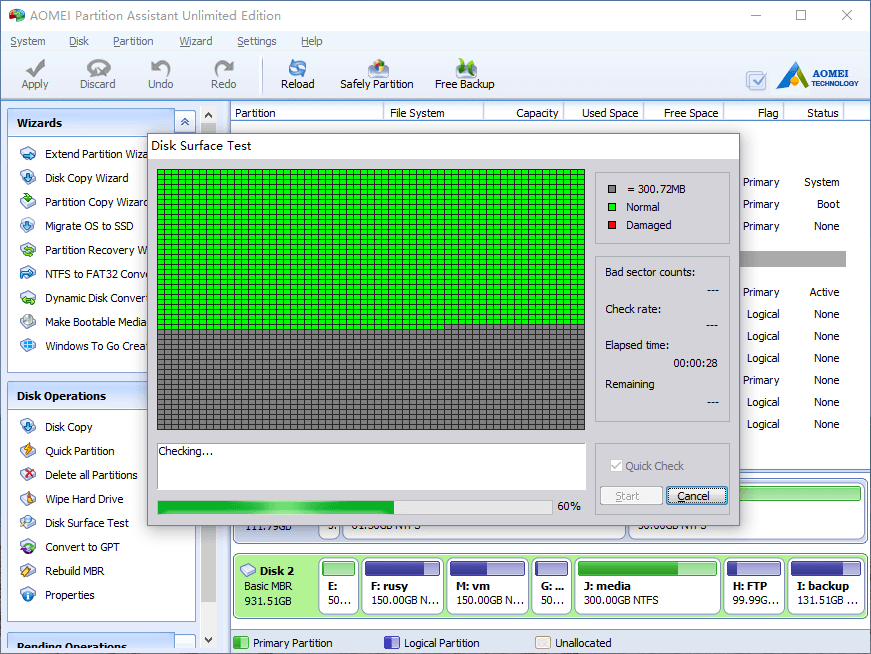Open the Help menu
The height and width of the screenshot is (654, 871).
tap(312, 41)
